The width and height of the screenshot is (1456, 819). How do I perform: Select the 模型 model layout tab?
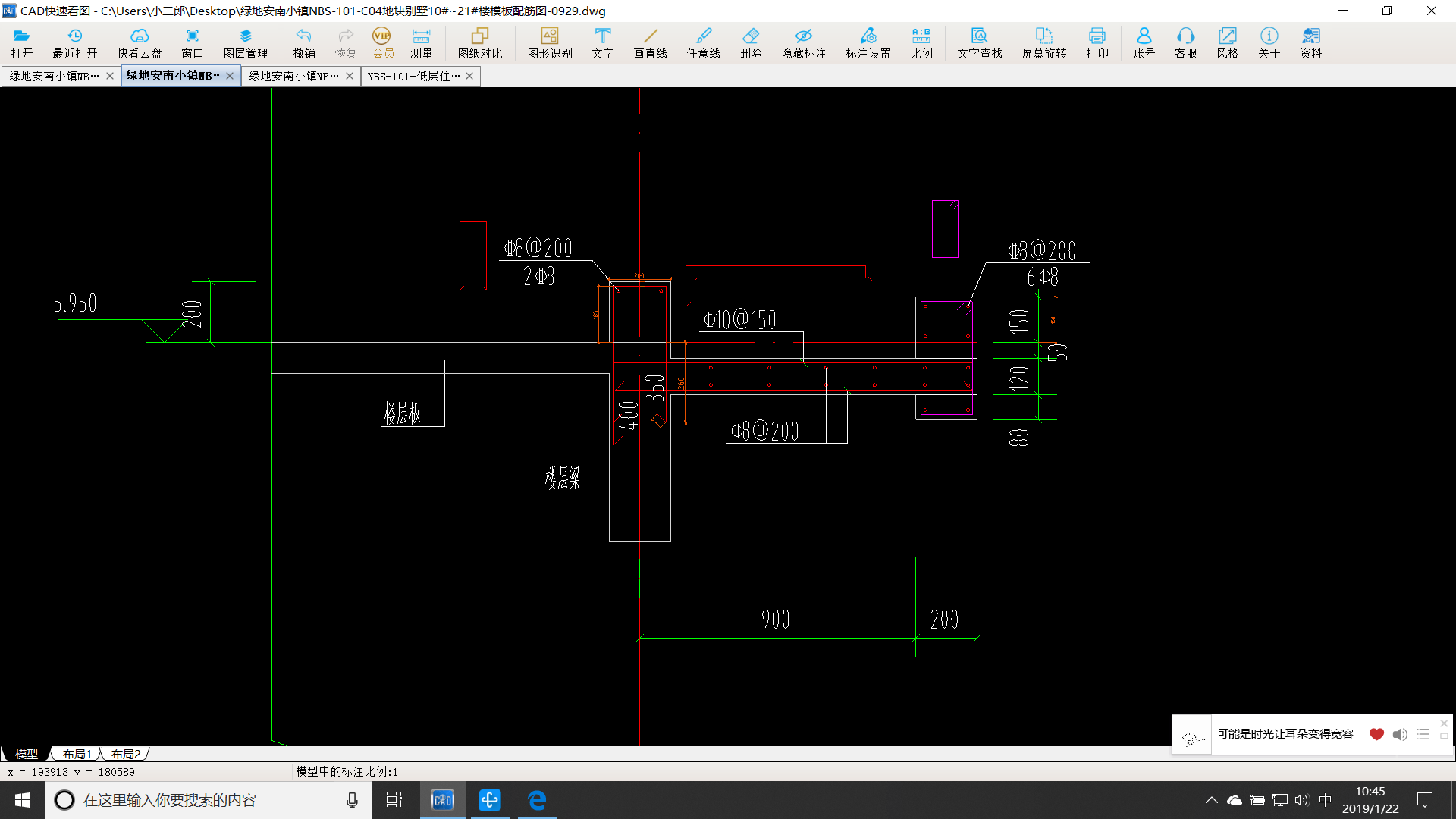pyautogui.click(x=26, y=754)
